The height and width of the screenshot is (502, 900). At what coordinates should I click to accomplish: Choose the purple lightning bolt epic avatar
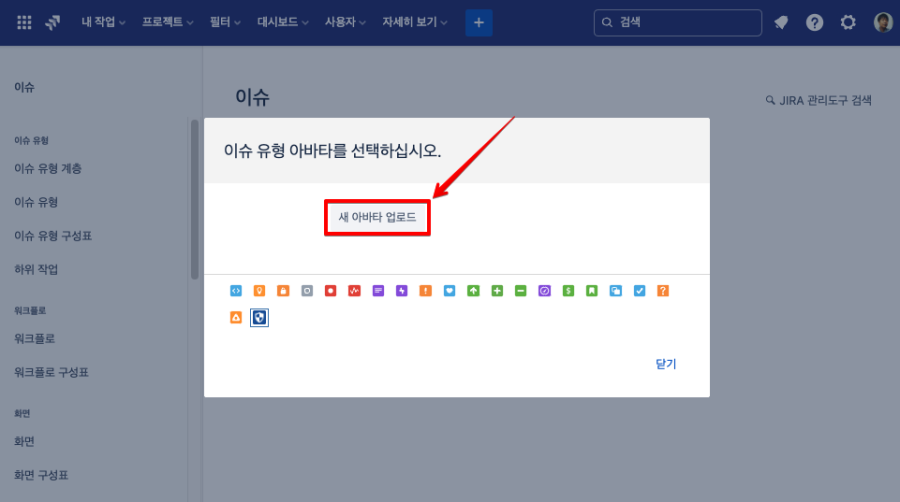402,291
